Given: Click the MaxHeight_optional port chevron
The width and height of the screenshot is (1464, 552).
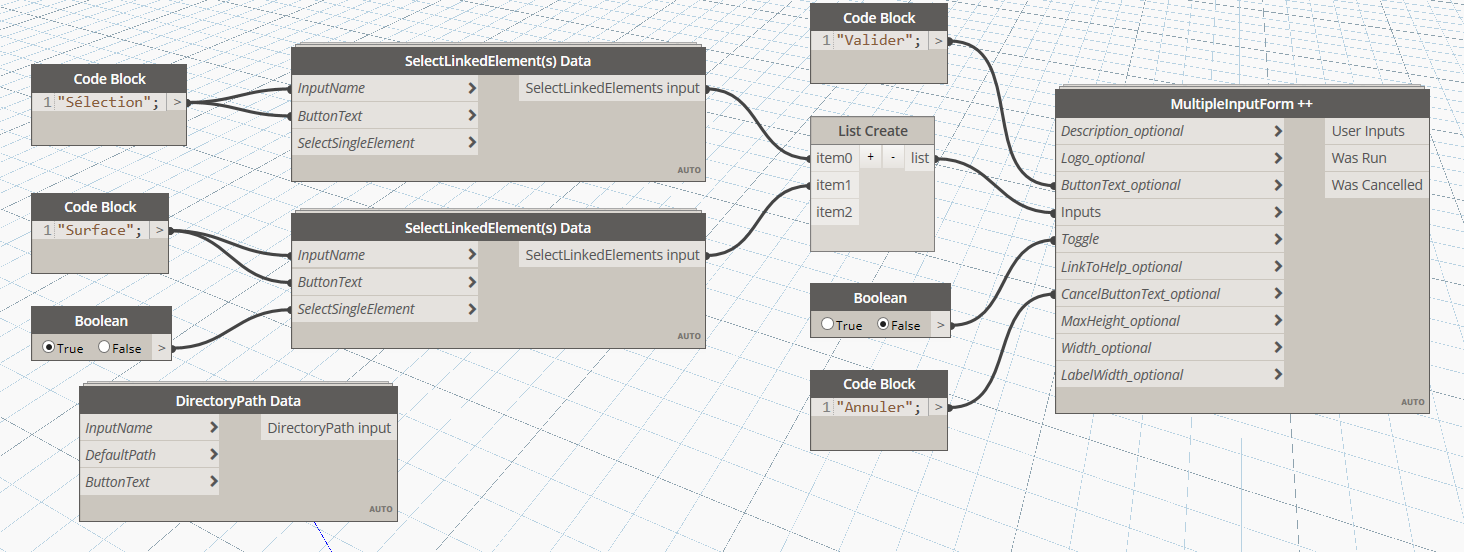Looking at the screenshot, I should click(1278, 321).
